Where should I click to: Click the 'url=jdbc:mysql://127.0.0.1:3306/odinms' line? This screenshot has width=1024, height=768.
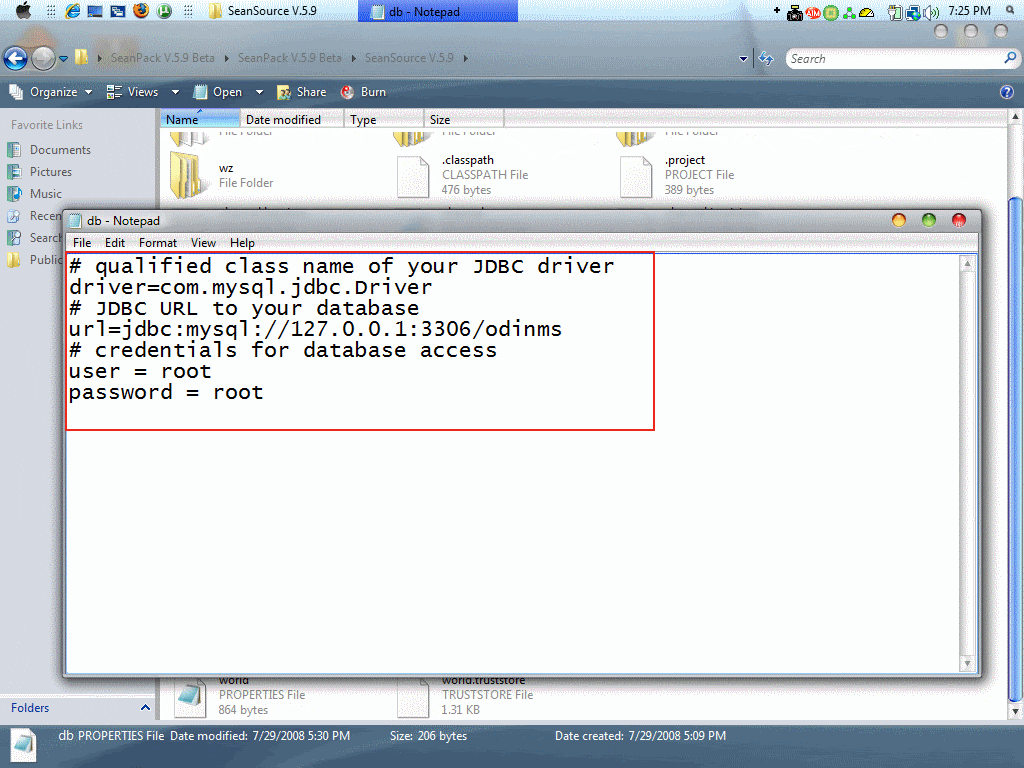pyautogui.click(x=315, y=329)
